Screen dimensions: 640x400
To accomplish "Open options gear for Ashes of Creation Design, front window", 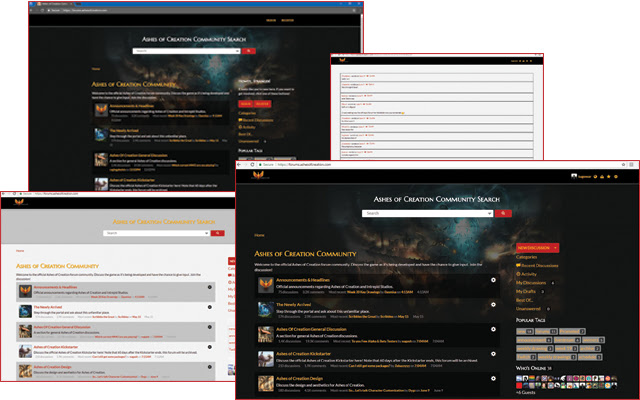I will click(x=493, y=378).
